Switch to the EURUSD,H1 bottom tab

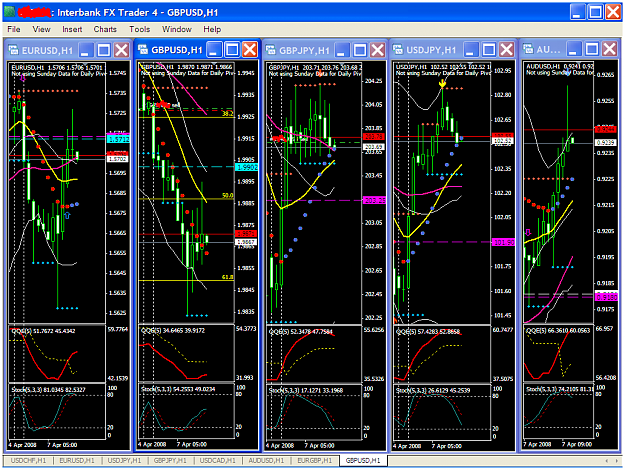pyautogui.click(x=77, y=460)
